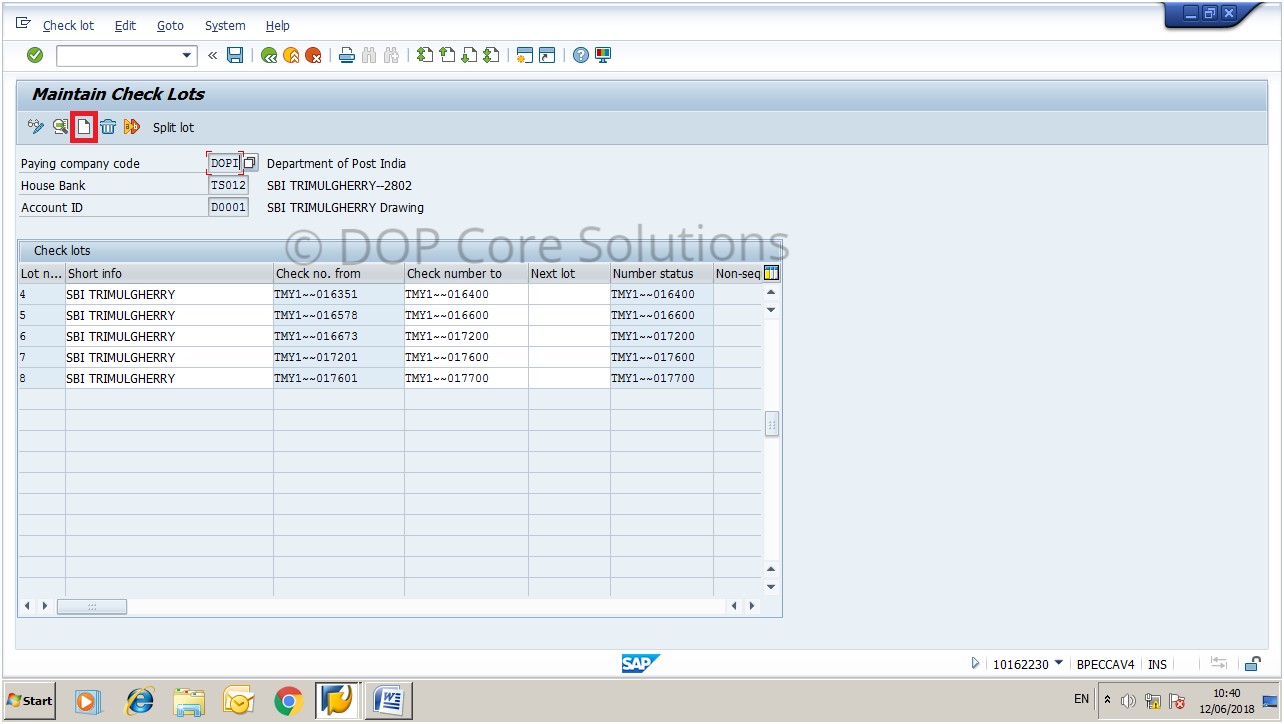Open the System menu
The height and width of the screenshot is (724, 1284).
click(x=225, y=26)
